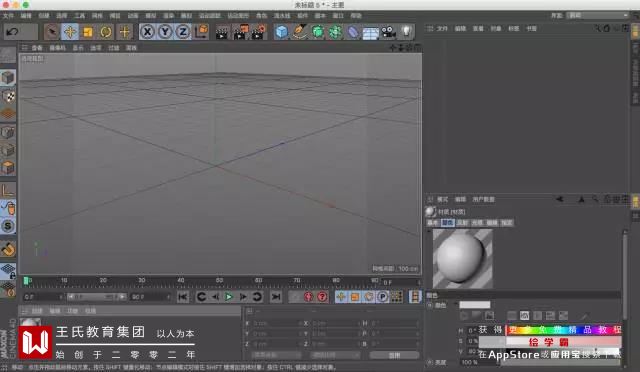Click Render View clapperboard icon

[x=222, y=32]
